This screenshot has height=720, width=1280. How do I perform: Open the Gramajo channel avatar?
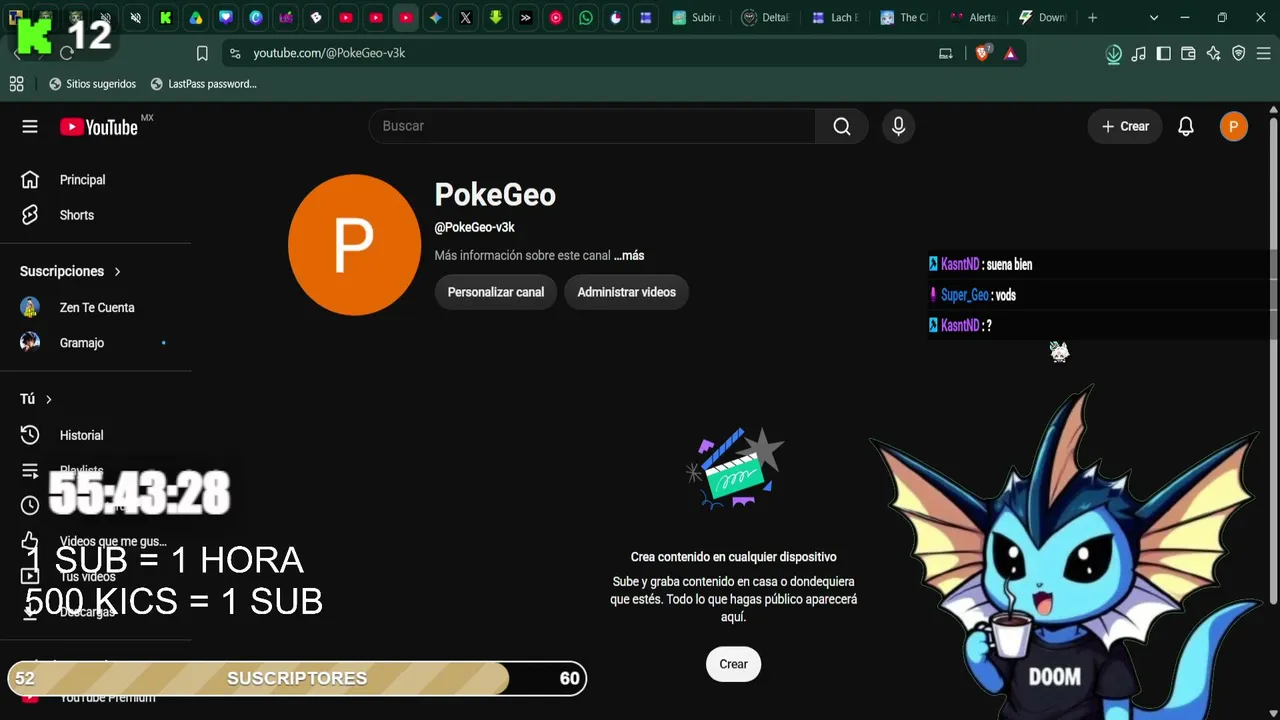tap(30, 342)
